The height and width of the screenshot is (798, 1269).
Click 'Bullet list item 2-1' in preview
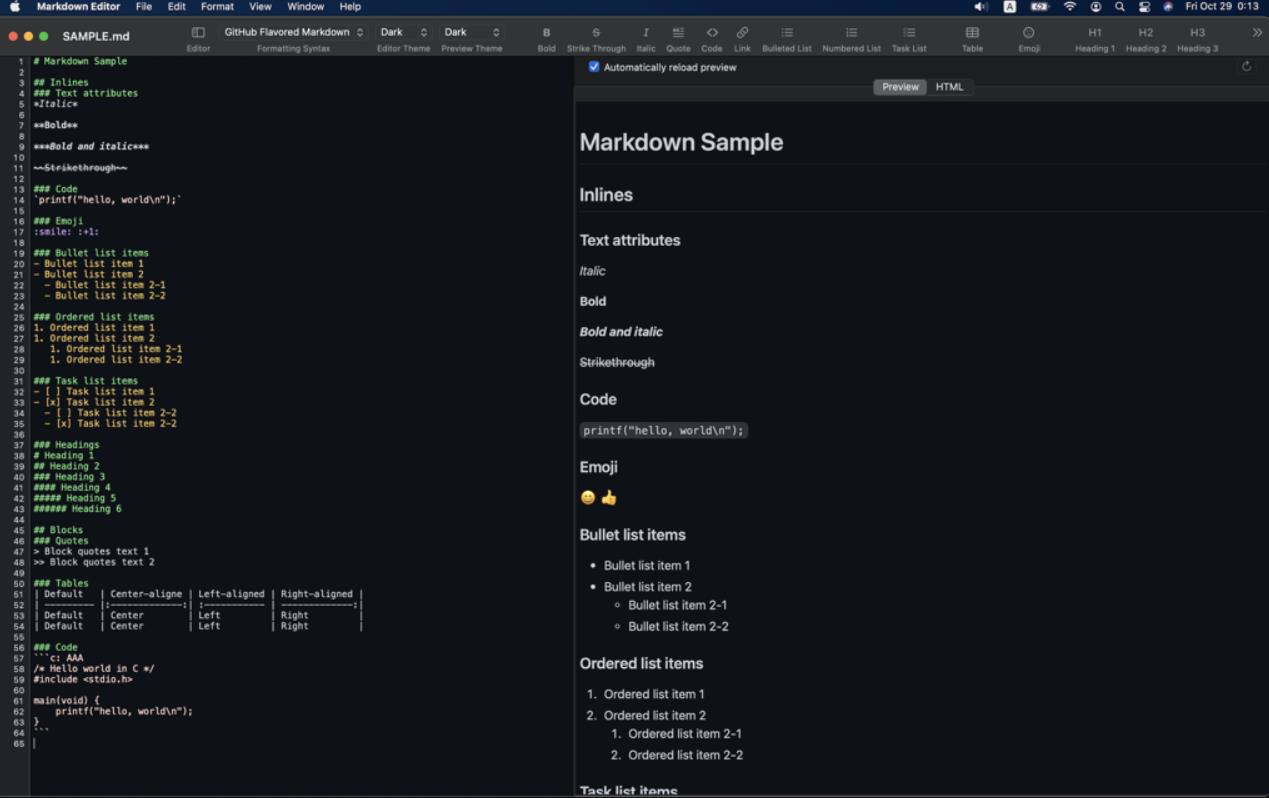click(677, 605)
